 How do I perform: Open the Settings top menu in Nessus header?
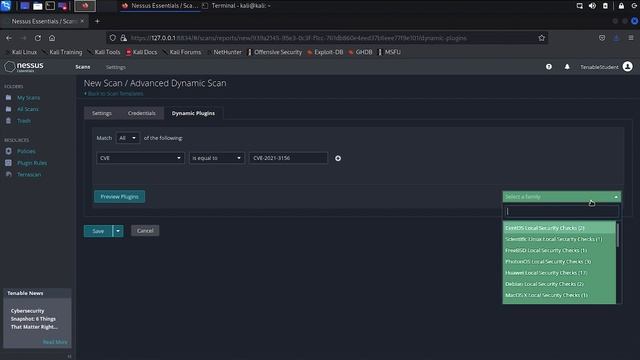(x=116, y=67)
